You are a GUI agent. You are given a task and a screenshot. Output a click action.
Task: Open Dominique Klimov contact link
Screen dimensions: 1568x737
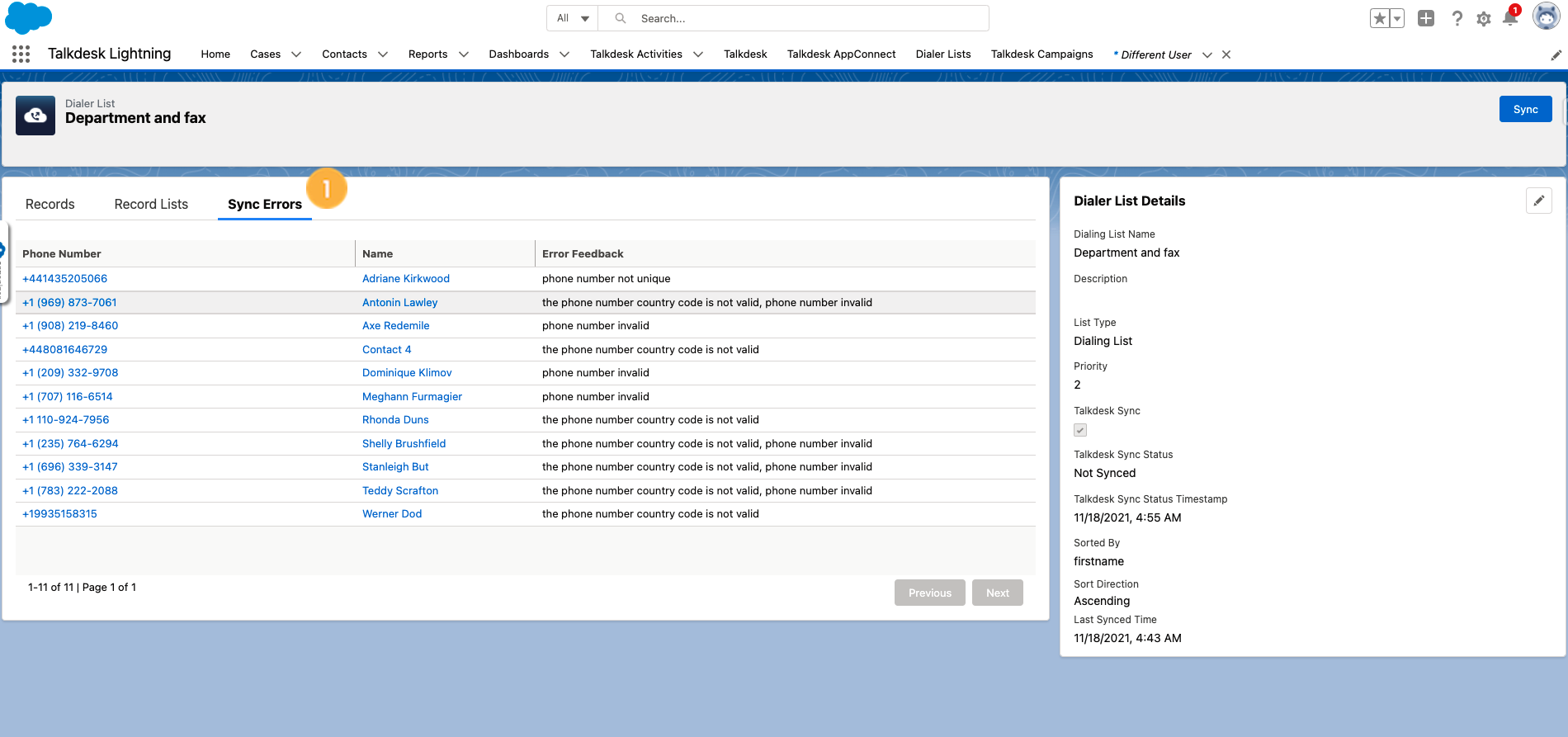click(407, 373)
